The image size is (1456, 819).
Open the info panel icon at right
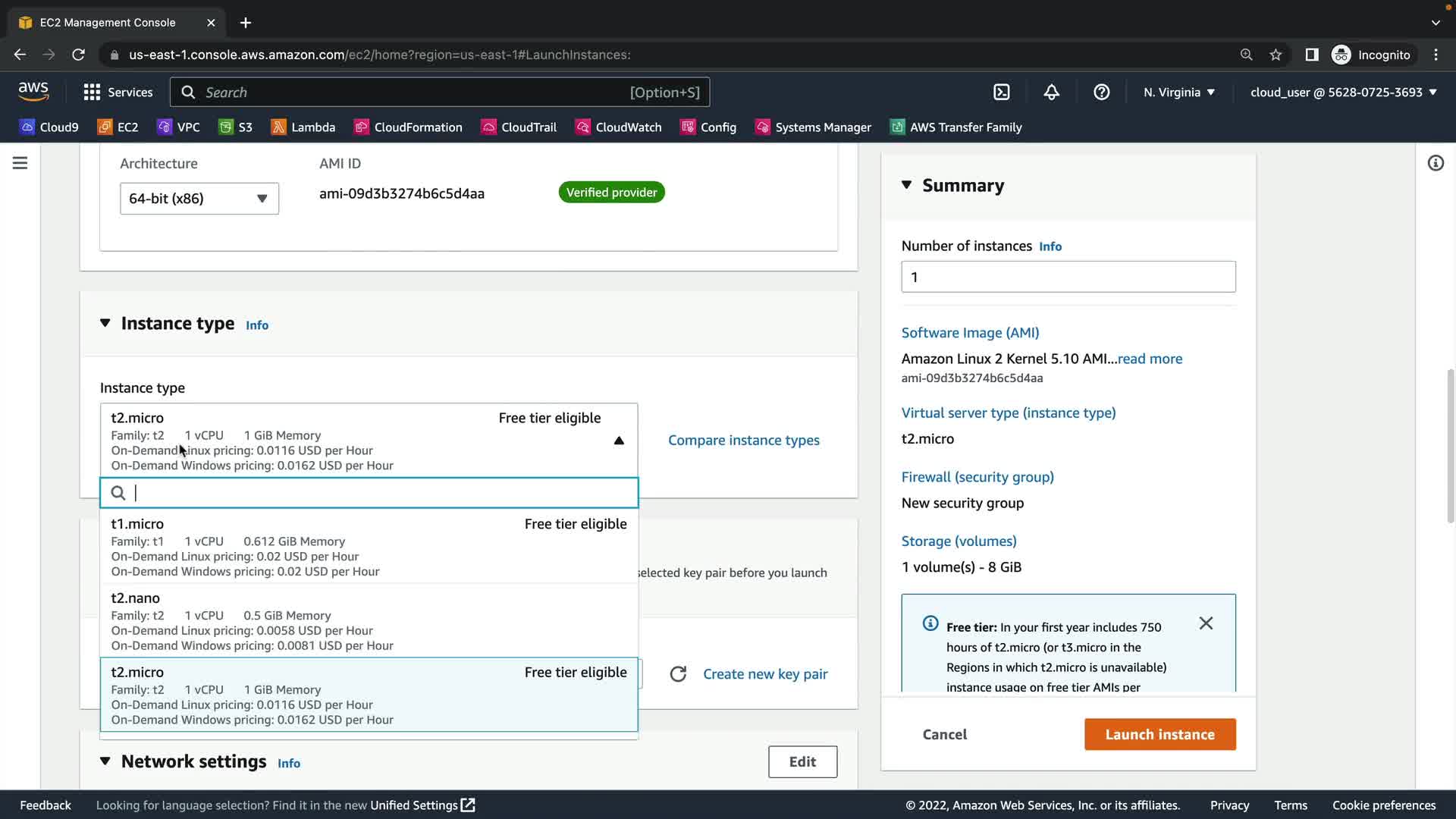1436,163
